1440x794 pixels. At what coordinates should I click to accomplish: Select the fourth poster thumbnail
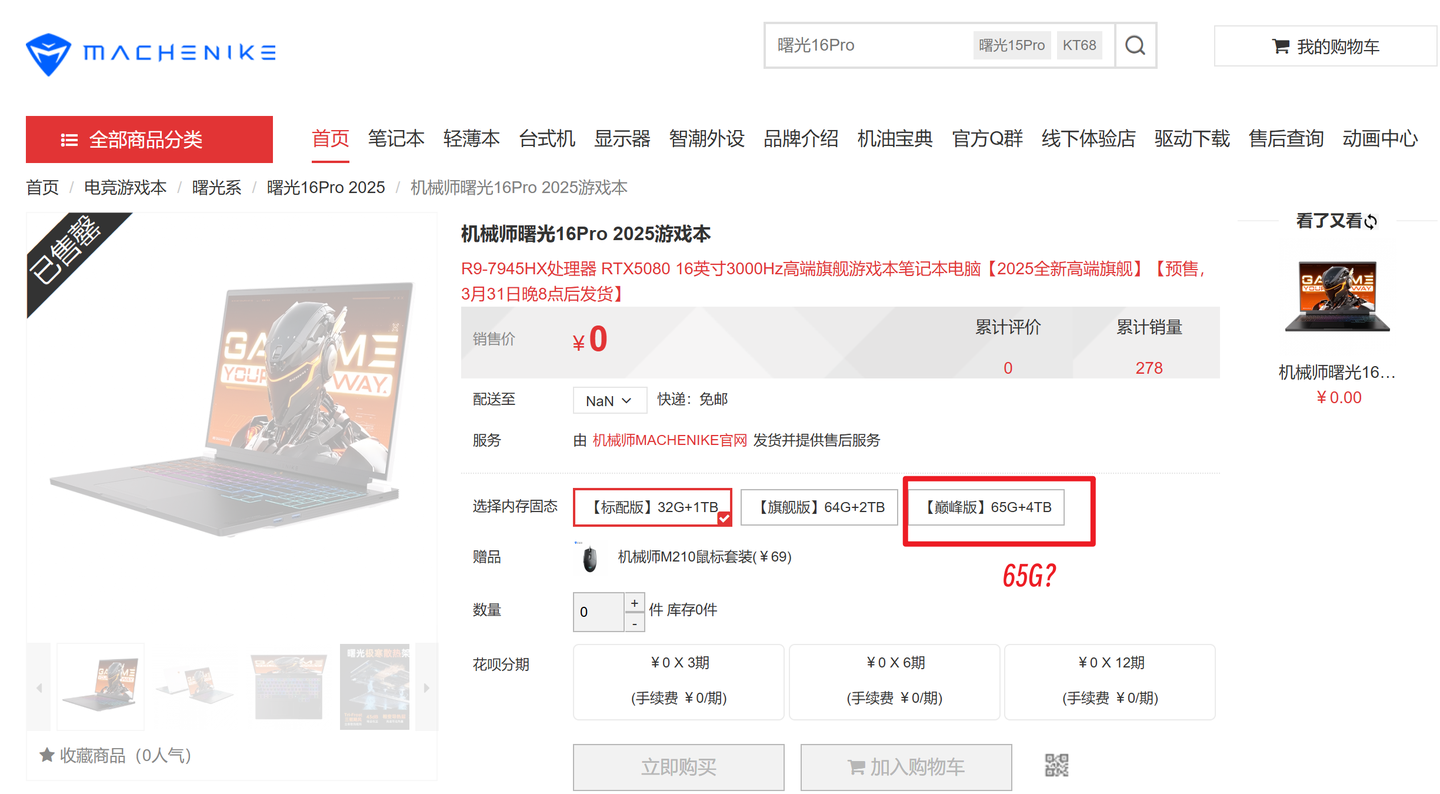pos(375,687)
